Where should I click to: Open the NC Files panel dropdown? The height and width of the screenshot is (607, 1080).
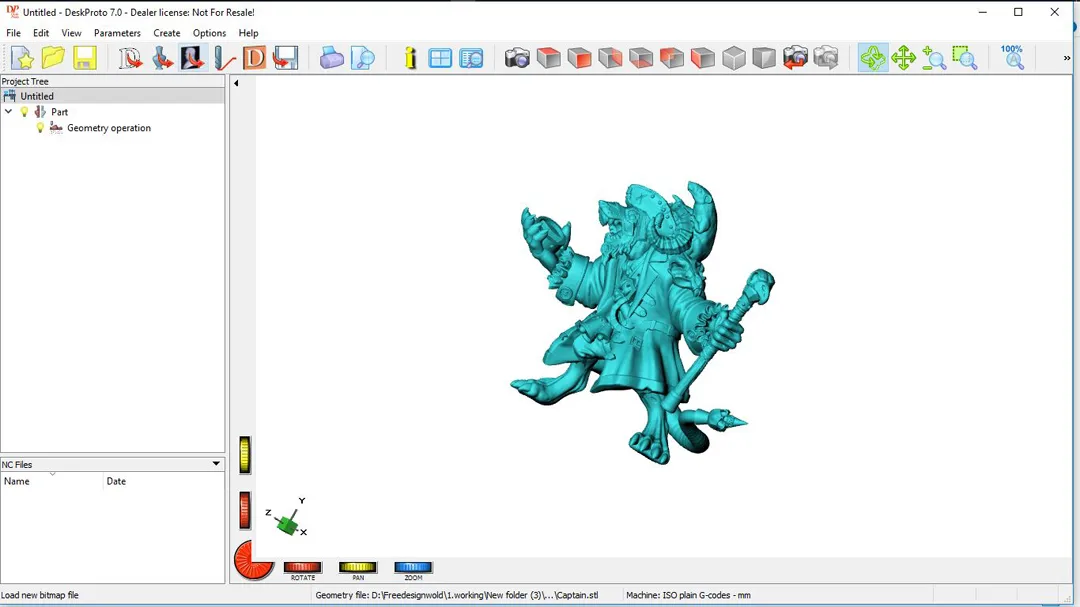216,464
